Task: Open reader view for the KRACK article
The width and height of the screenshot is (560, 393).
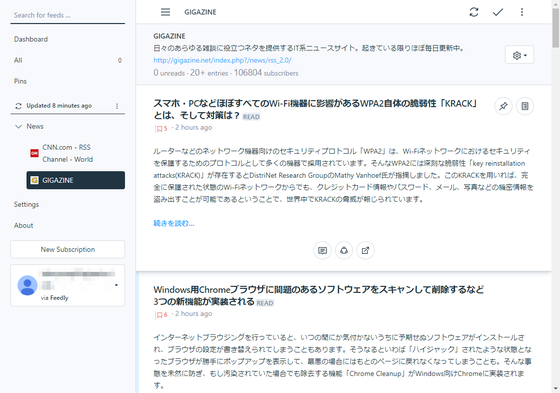Action: tap(525, 106)
